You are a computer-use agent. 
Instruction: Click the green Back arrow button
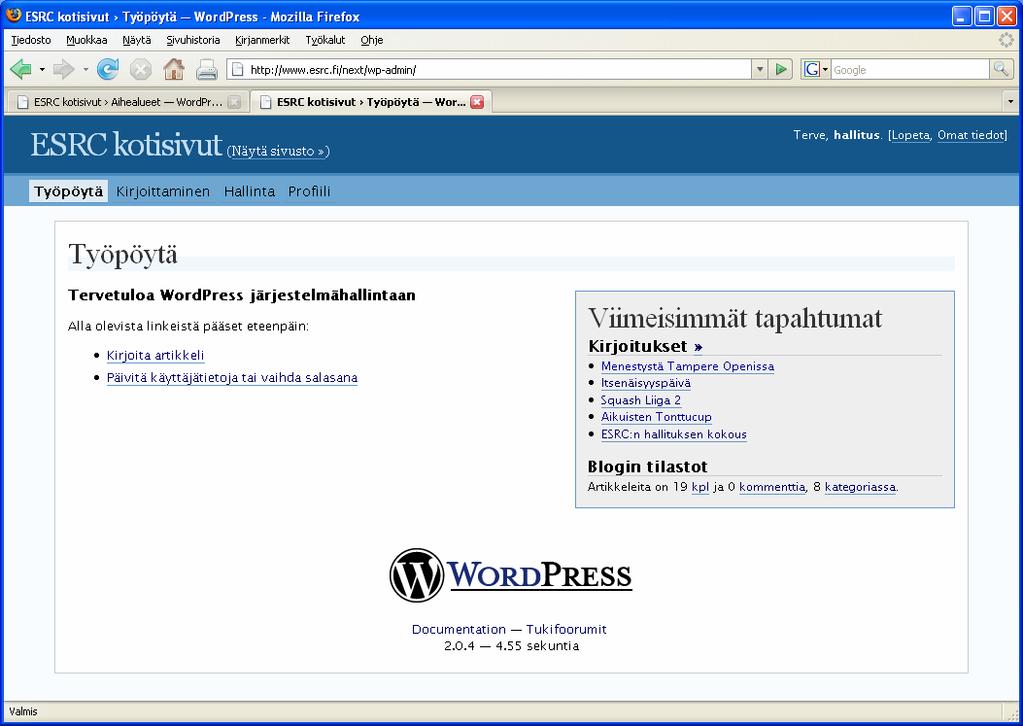pos(22,69)
